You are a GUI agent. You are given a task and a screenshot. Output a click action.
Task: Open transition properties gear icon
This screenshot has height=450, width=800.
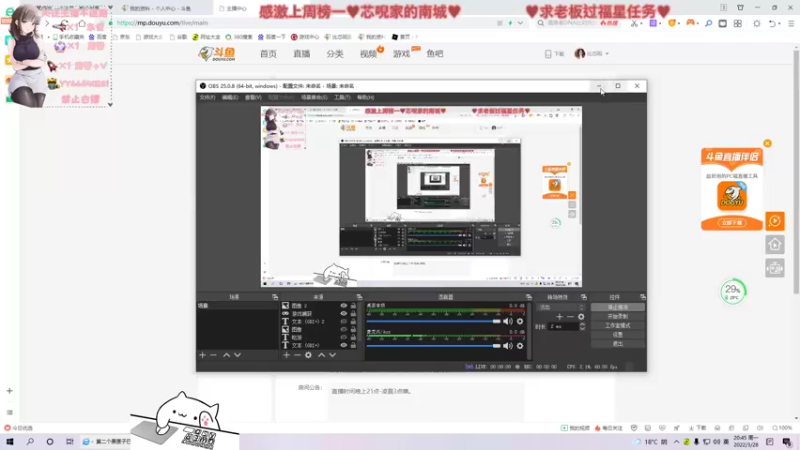tap(581, 317)
